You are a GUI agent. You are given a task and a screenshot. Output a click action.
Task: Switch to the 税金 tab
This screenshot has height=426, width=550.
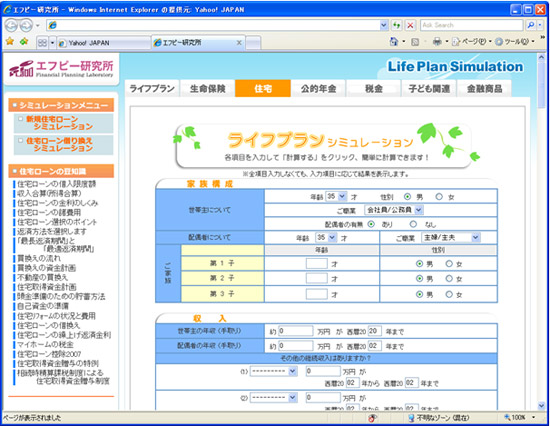[374, 88]
